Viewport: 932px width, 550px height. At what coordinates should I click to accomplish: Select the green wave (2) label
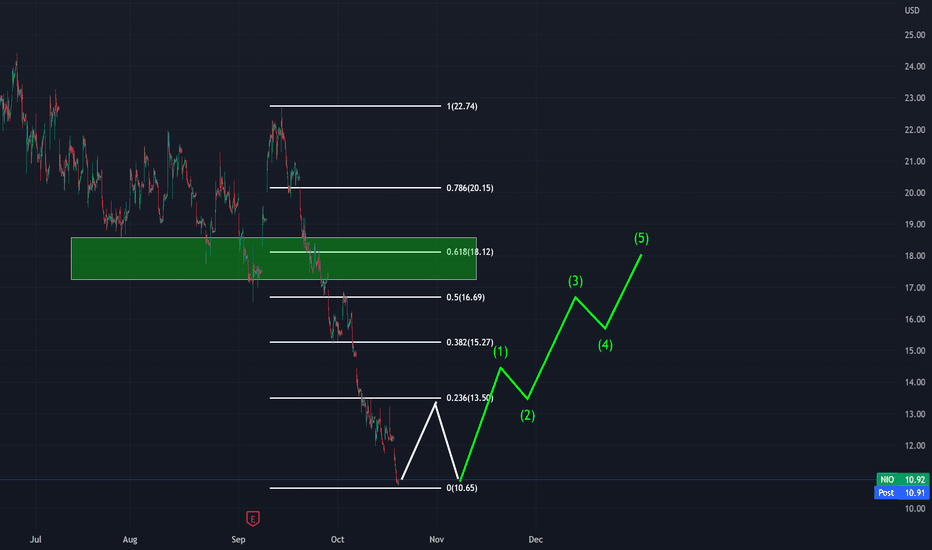click(x=527, y=416)
